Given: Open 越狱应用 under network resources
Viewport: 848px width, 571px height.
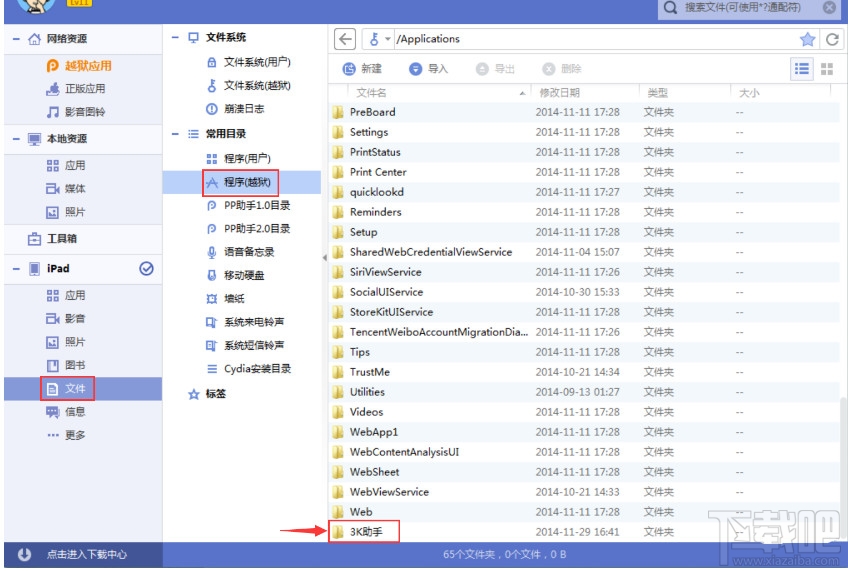Looking at the screenshot, I should pyautogui.click(x=79, y=66).
